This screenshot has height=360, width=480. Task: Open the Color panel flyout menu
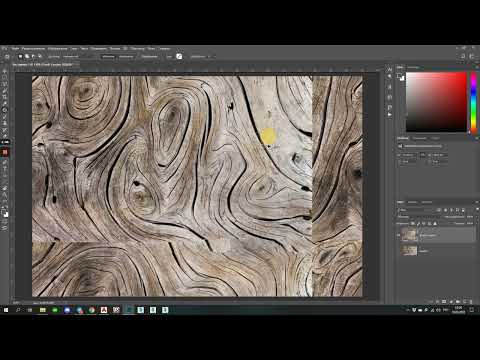click(476, 67)
